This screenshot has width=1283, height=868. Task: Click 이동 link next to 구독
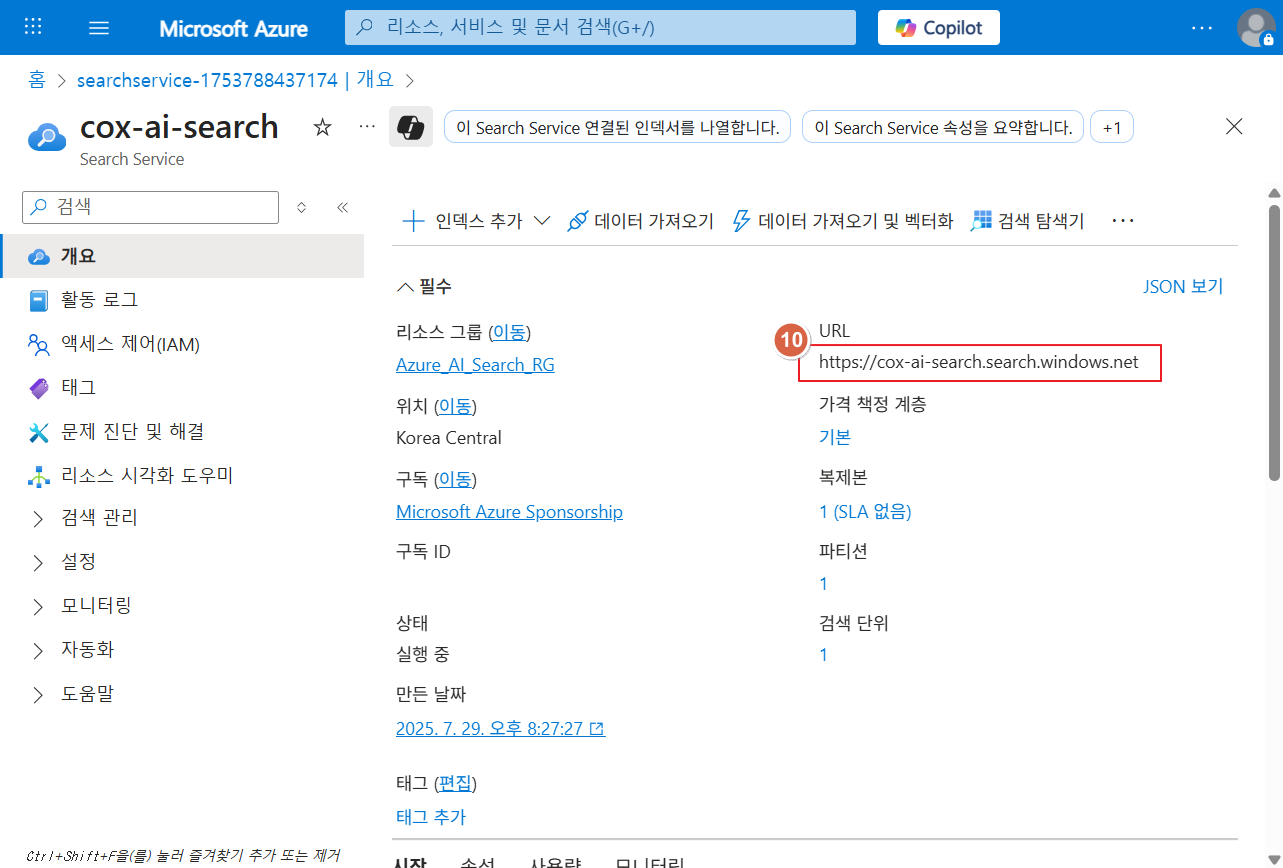(x=455, y=479)
